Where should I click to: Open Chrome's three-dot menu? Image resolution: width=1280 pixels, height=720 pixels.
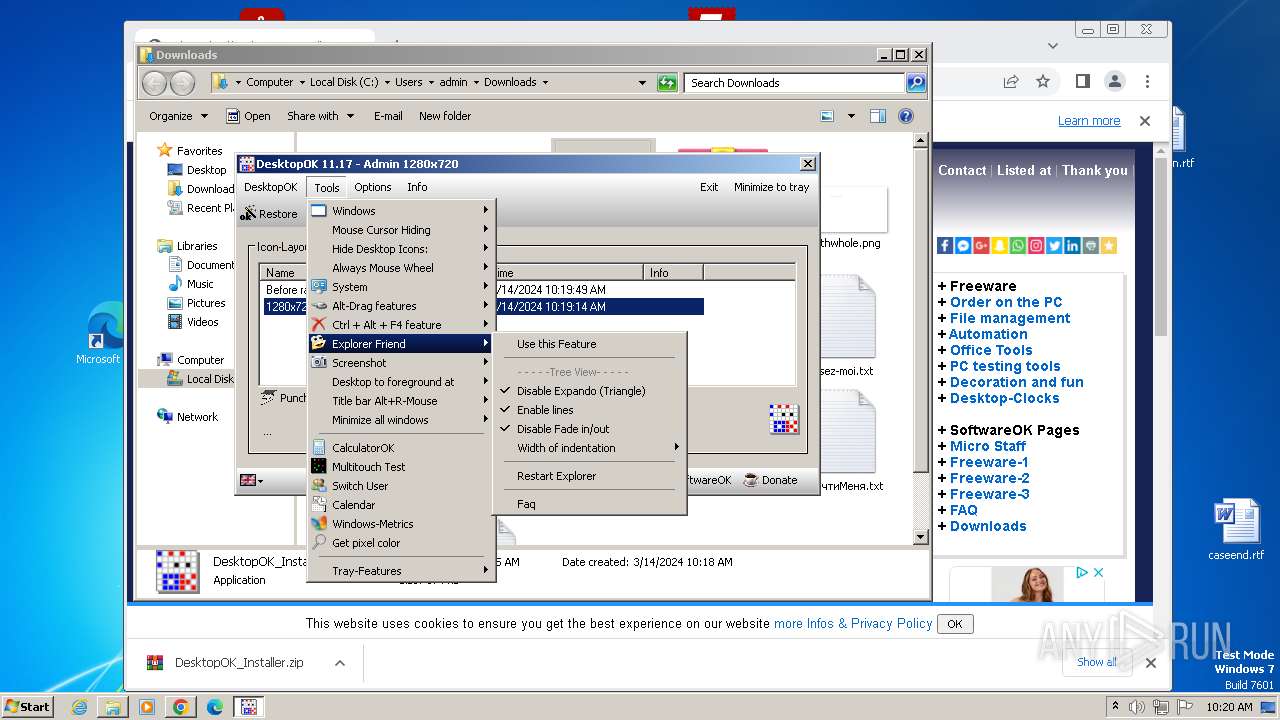pyautogui.click(x=1147, y=81)
